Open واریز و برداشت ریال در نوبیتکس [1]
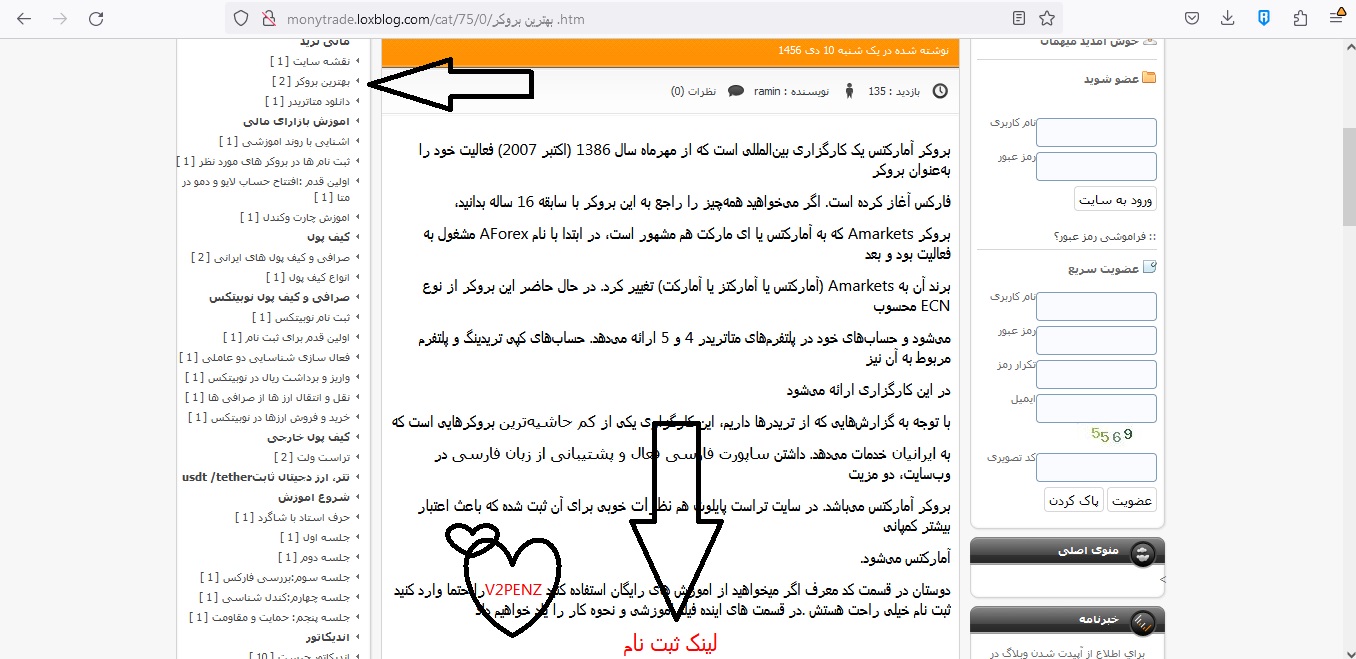 267,377
